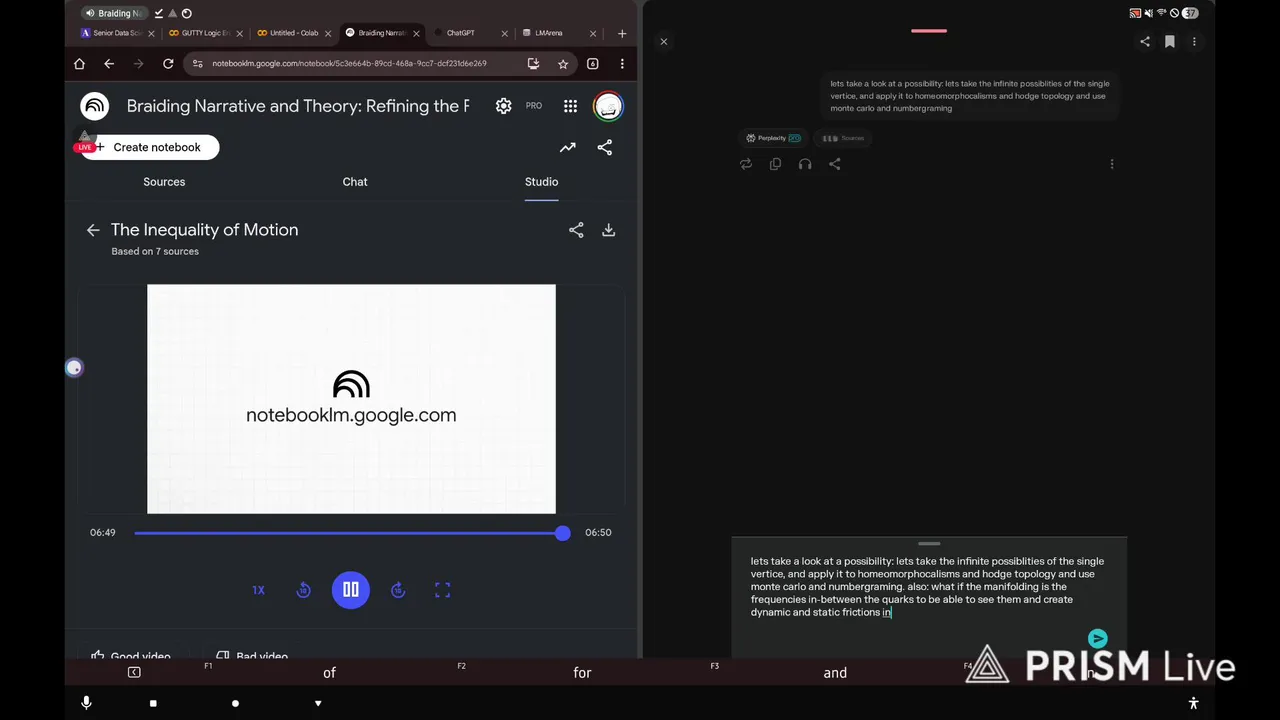The height and width of the screenshot is (720, 1280).
Task: Bookmark this page with star
Action: tap(563, 64)
